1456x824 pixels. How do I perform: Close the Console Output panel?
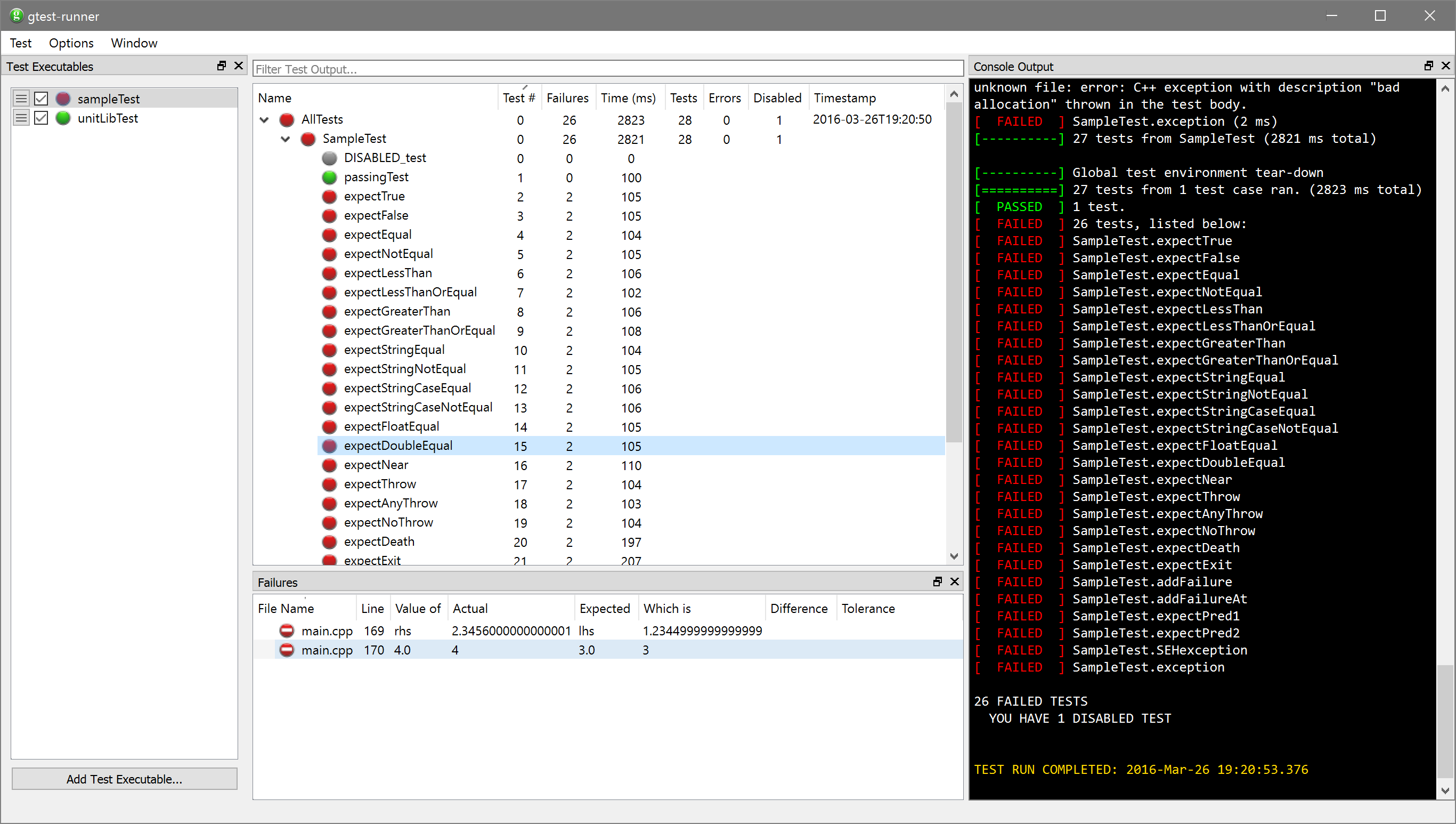[x=1445, y=66]
